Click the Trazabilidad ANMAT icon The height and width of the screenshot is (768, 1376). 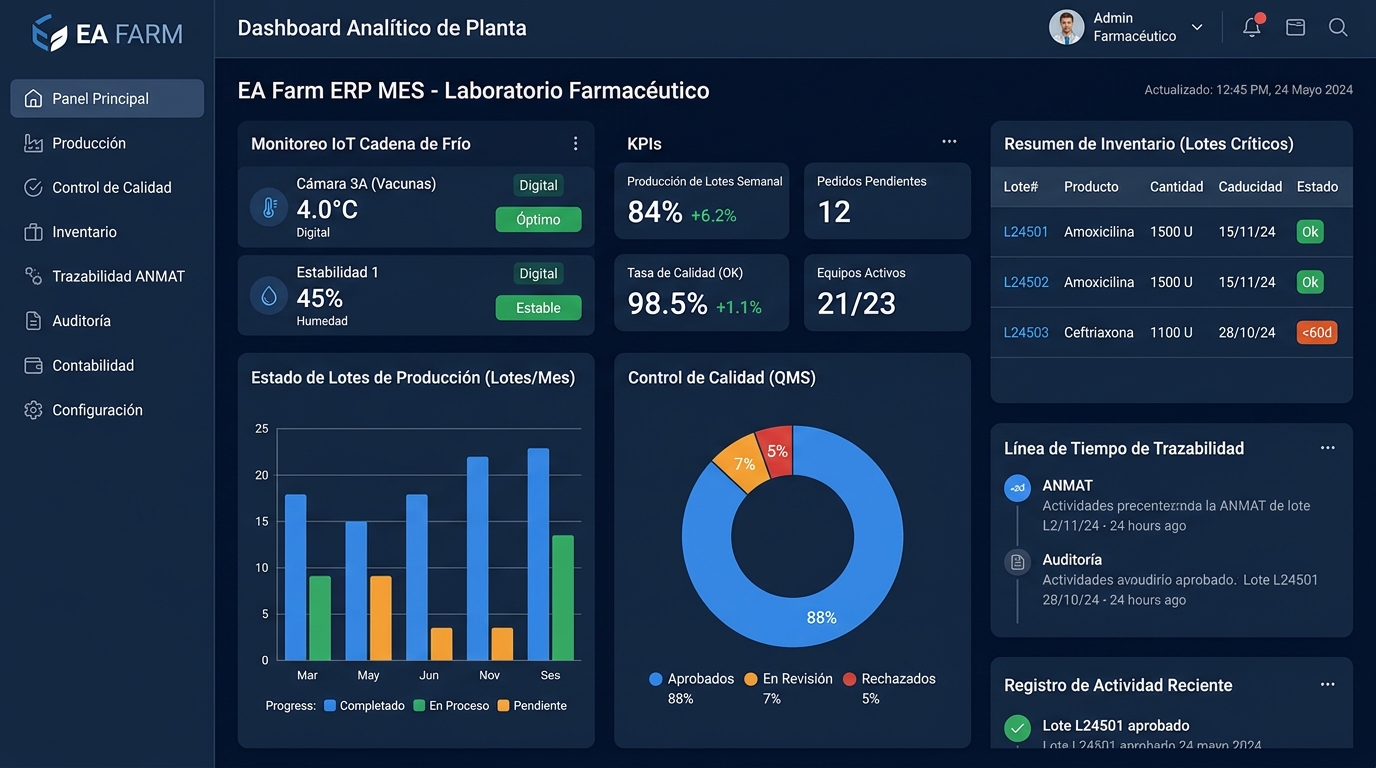tap(33, 276)
